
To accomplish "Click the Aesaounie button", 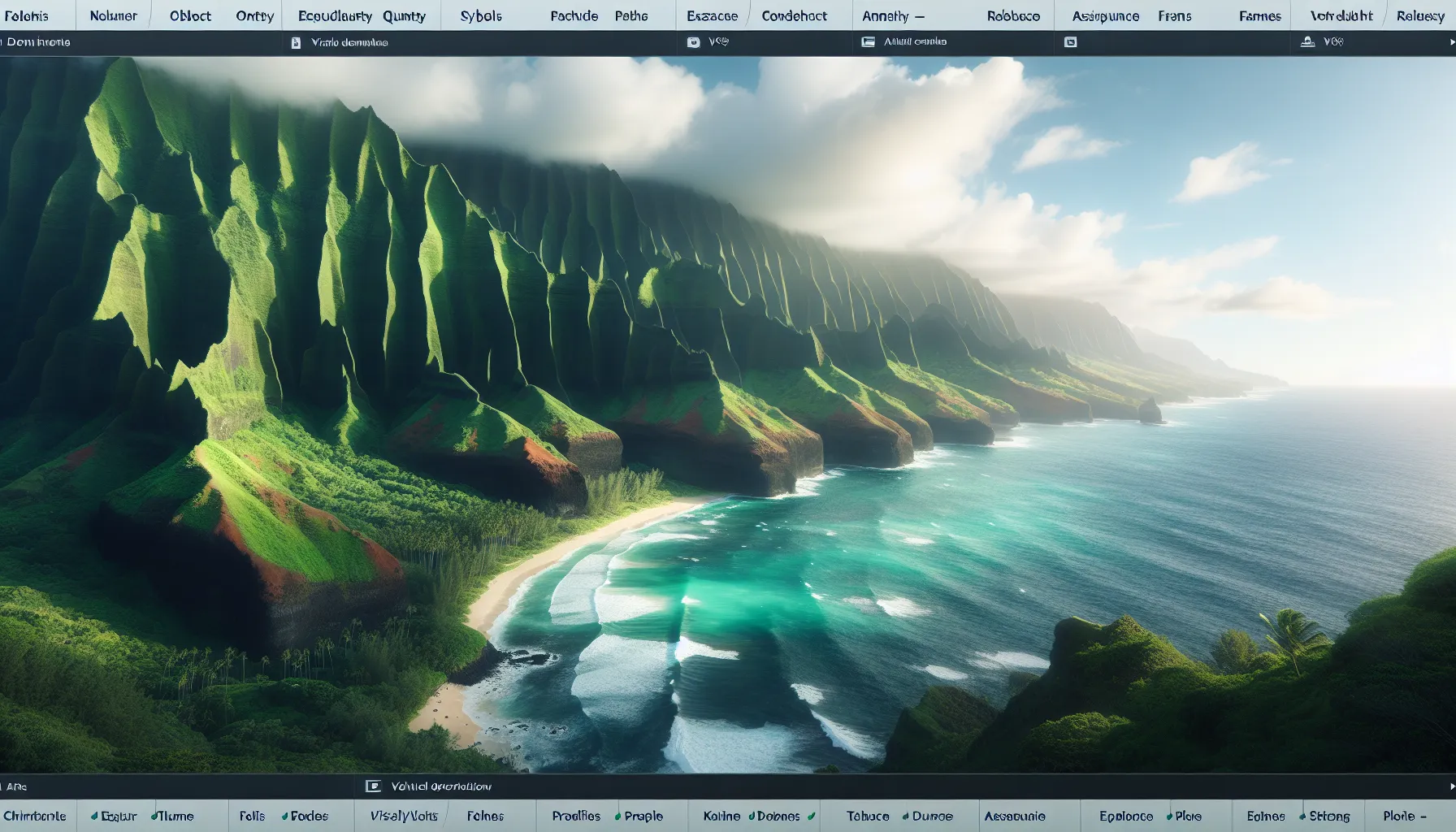I will (x=1014, y=816).
